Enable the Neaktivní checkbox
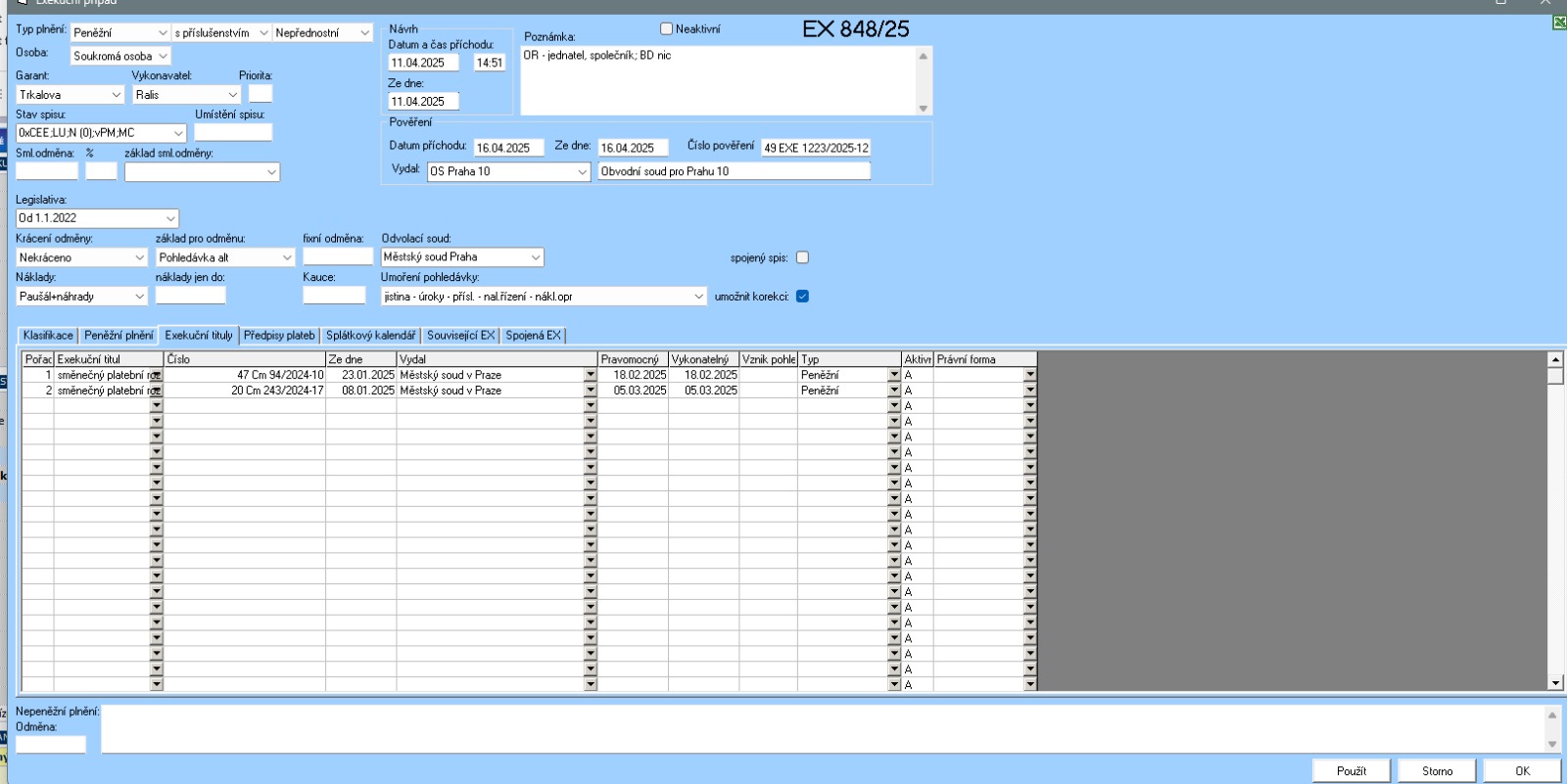 pyautogui.click(x=666, y=29)
